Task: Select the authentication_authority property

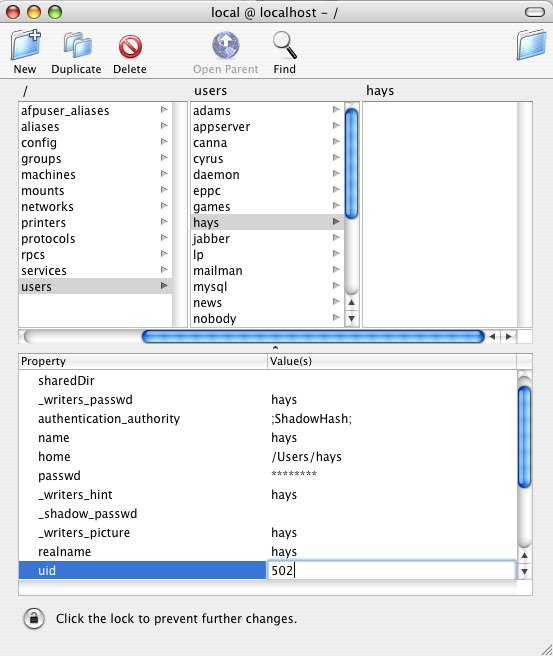Action: 268,418
